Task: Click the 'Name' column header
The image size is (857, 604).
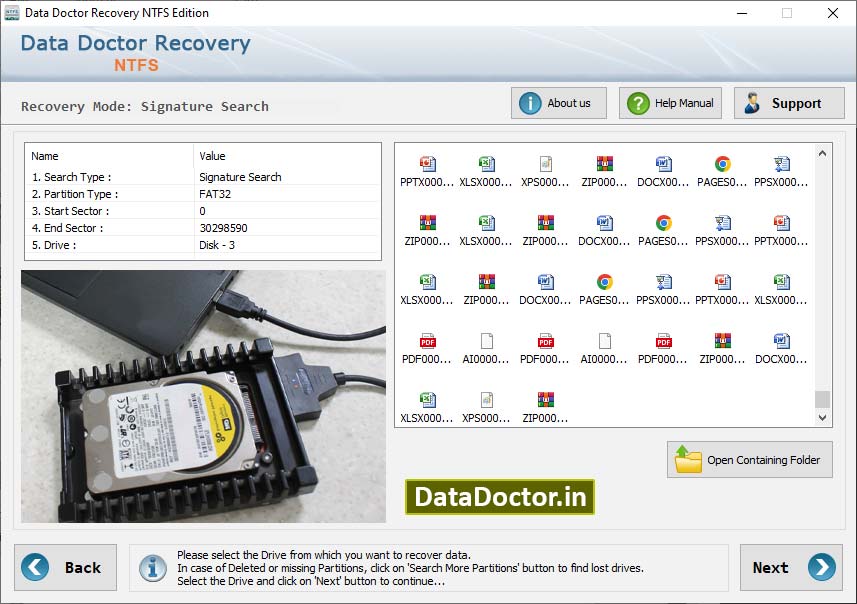Action: tap(45, 156)
